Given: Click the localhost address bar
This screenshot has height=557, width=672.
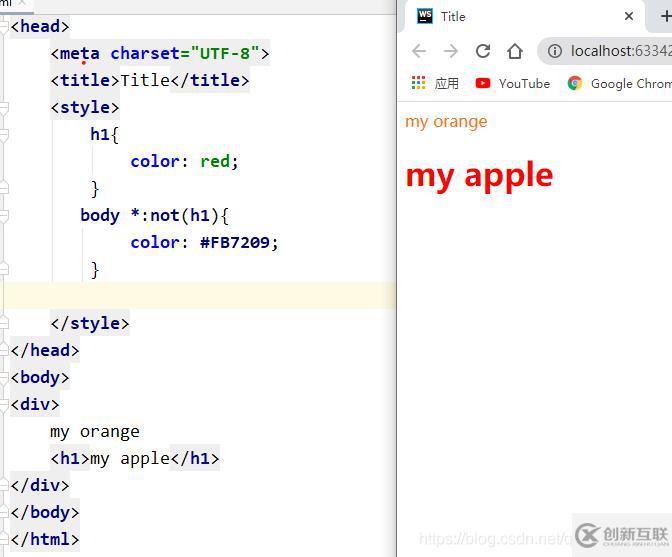Looking at the screenshot, I should (x=605, y=51).
